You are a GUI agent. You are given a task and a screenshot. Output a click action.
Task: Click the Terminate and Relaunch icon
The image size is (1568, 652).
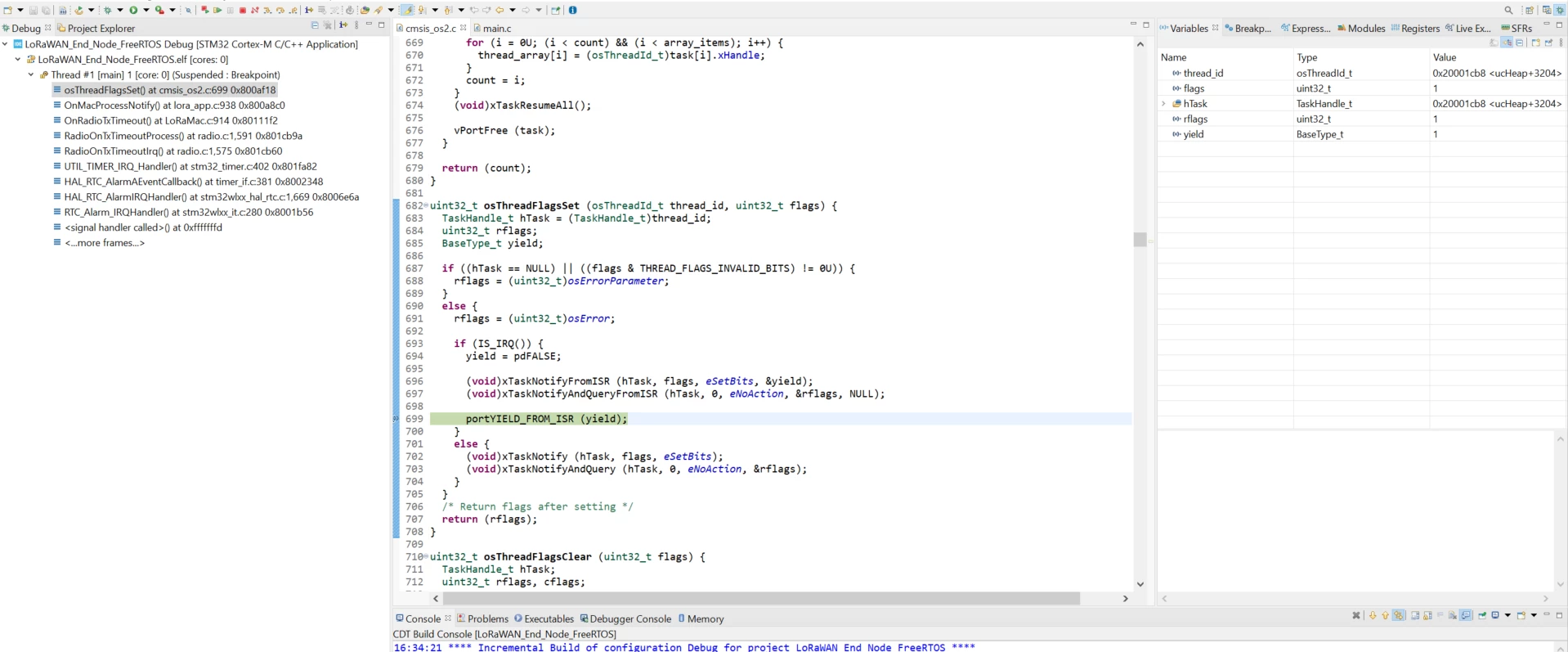(204, 10)
